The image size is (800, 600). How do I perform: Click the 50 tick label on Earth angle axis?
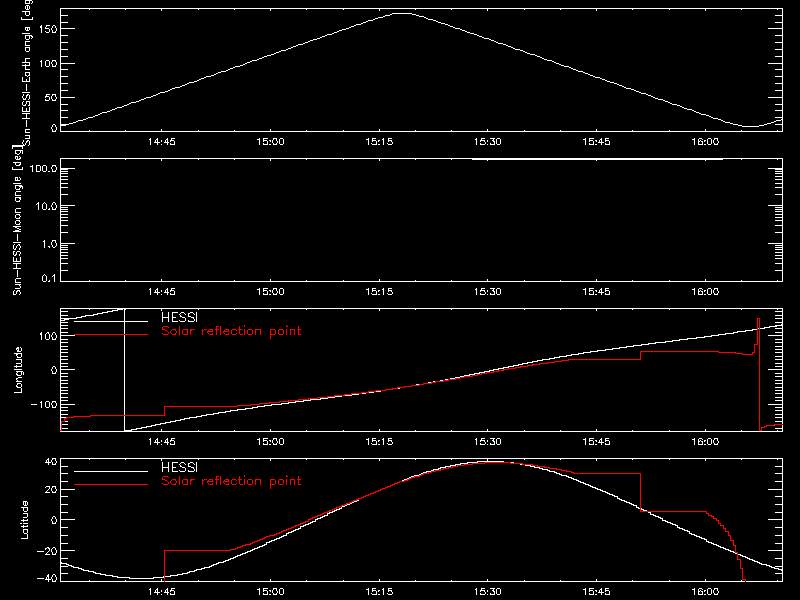click(51, 97)
